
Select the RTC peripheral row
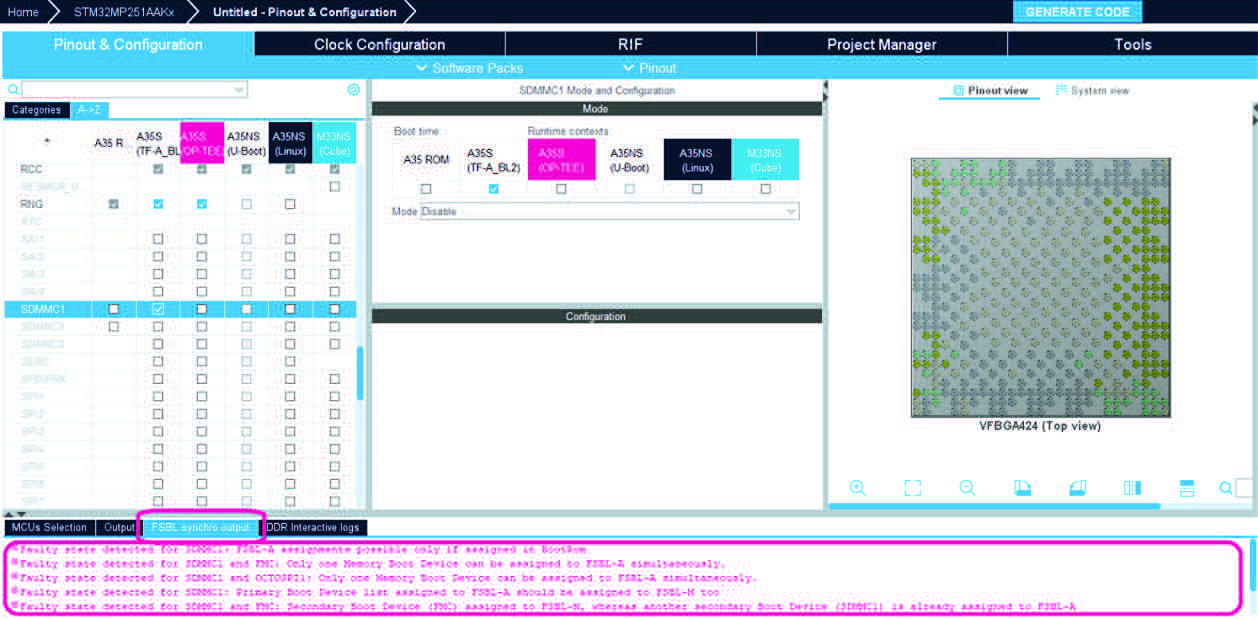180,222
